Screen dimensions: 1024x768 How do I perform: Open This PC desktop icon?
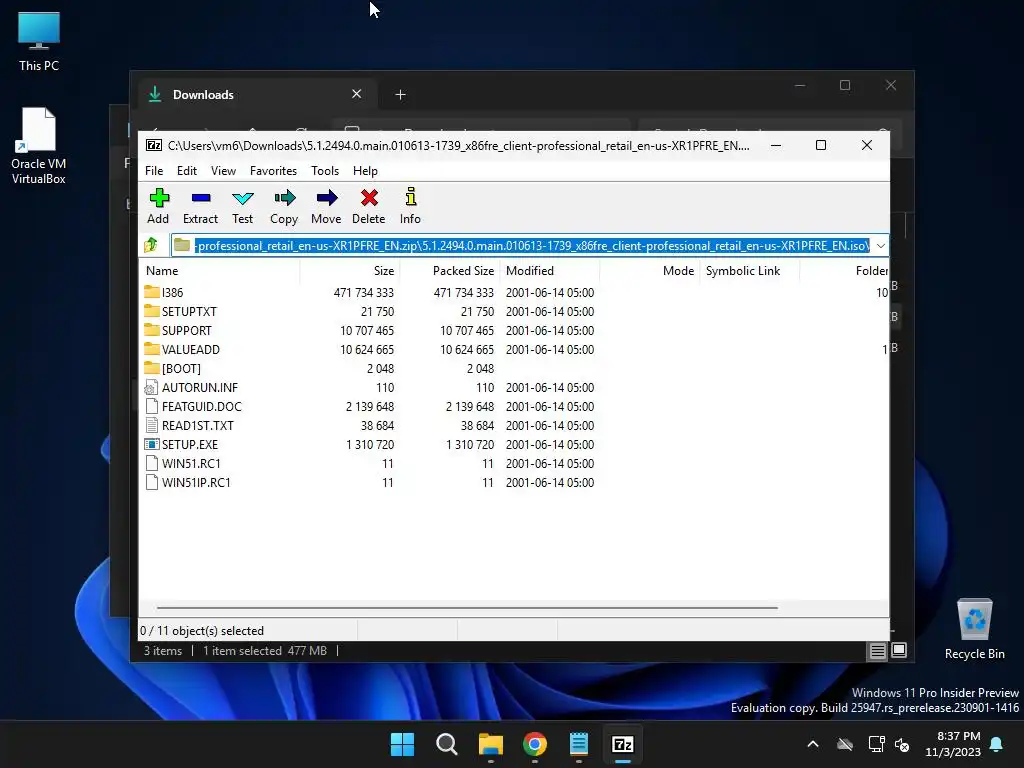(x=39, y=42)
